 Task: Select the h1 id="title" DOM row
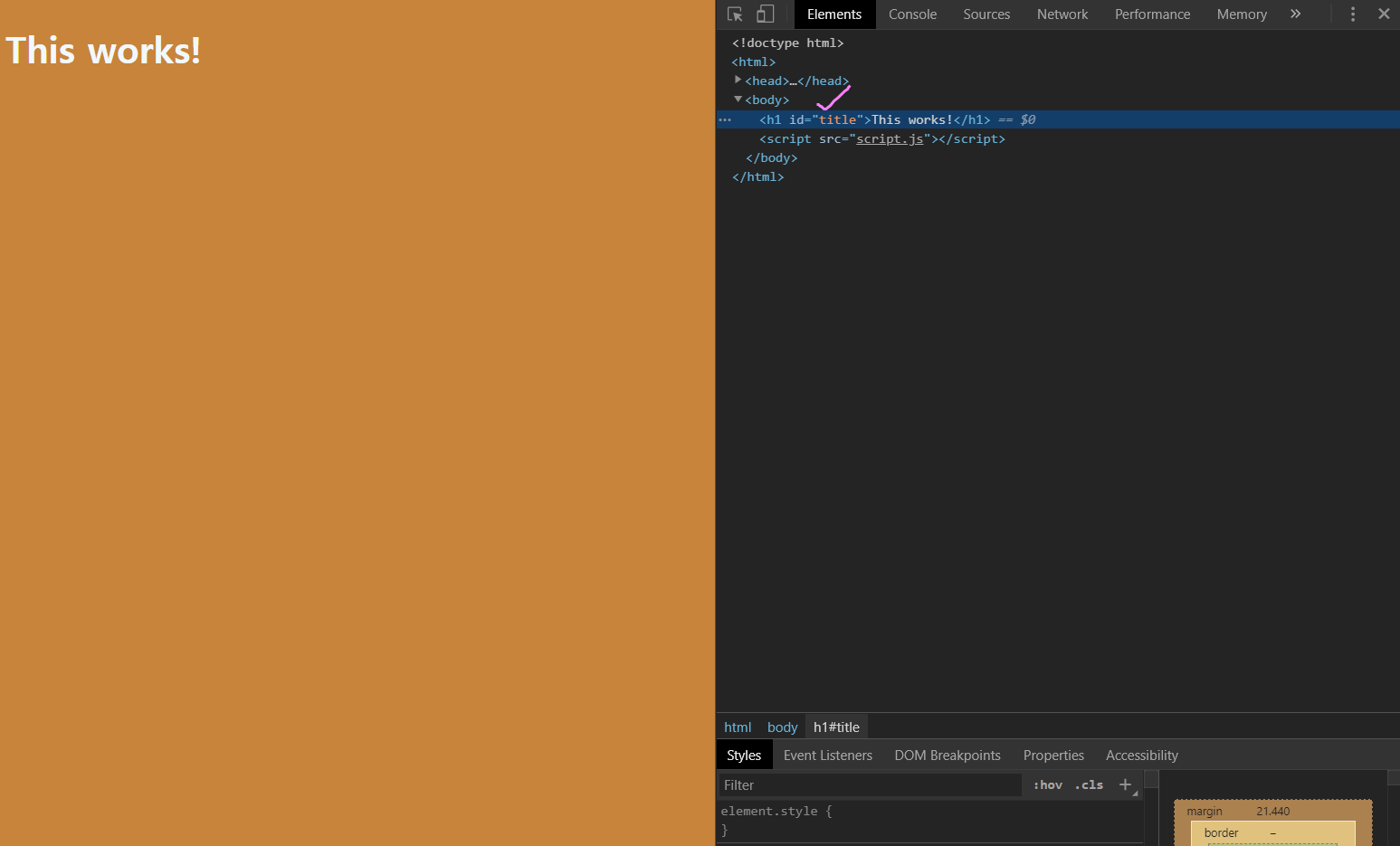click(x=1058, y=119)
